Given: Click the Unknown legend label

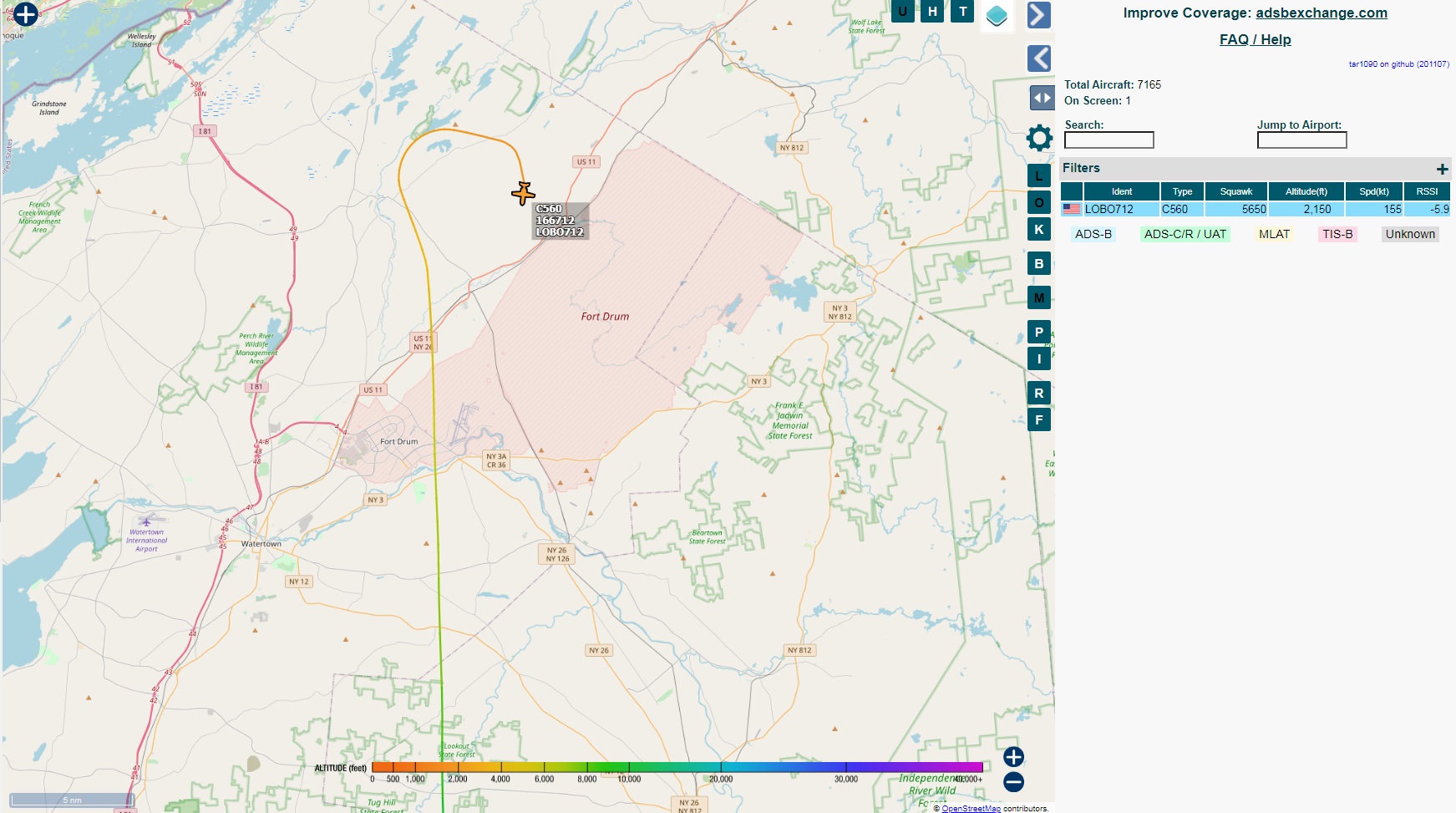Looking at the screenshot, I should pos(1410,234).
